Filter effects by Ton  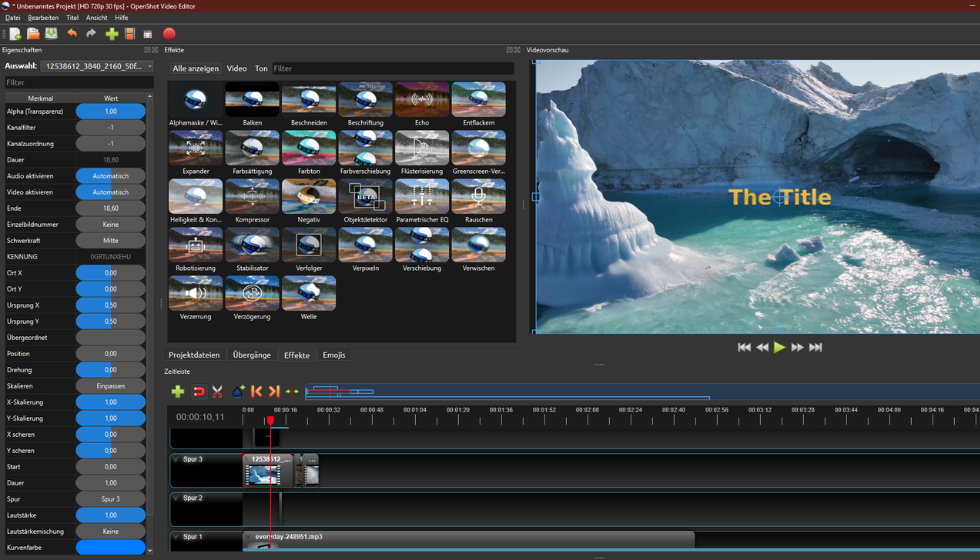pos(261,69)
